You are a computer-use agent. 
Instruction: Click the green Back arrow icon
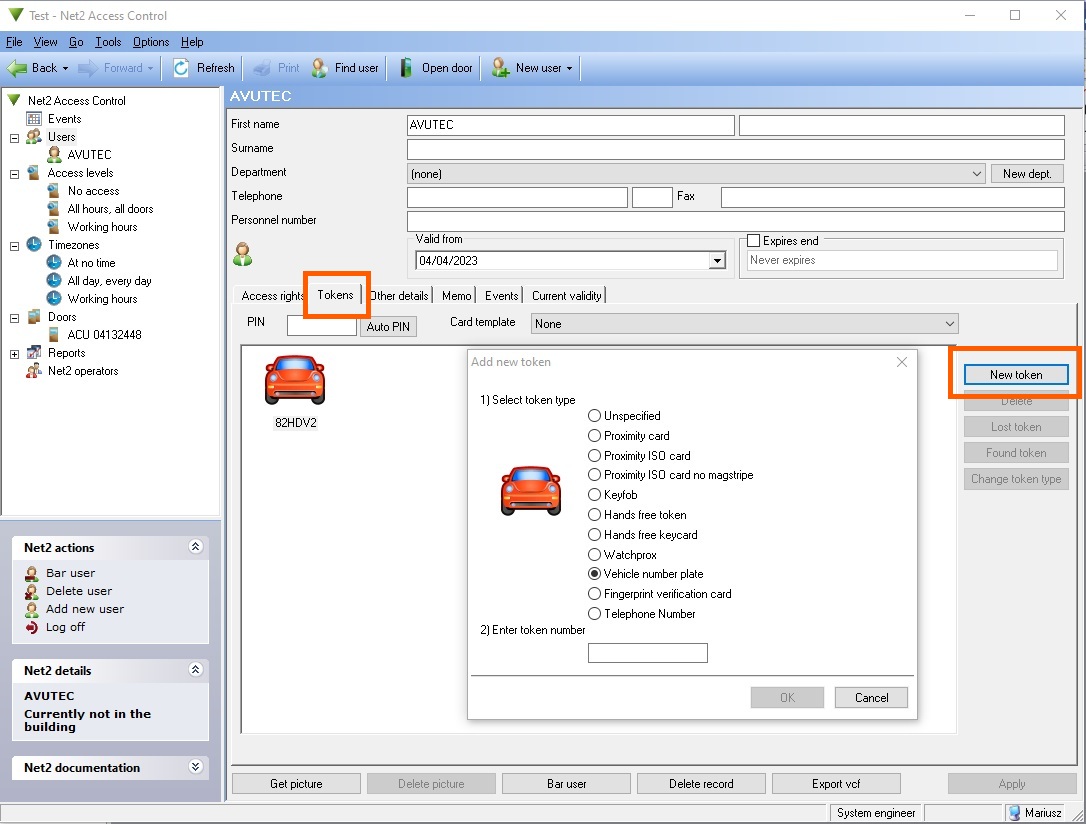pos(17,68)
